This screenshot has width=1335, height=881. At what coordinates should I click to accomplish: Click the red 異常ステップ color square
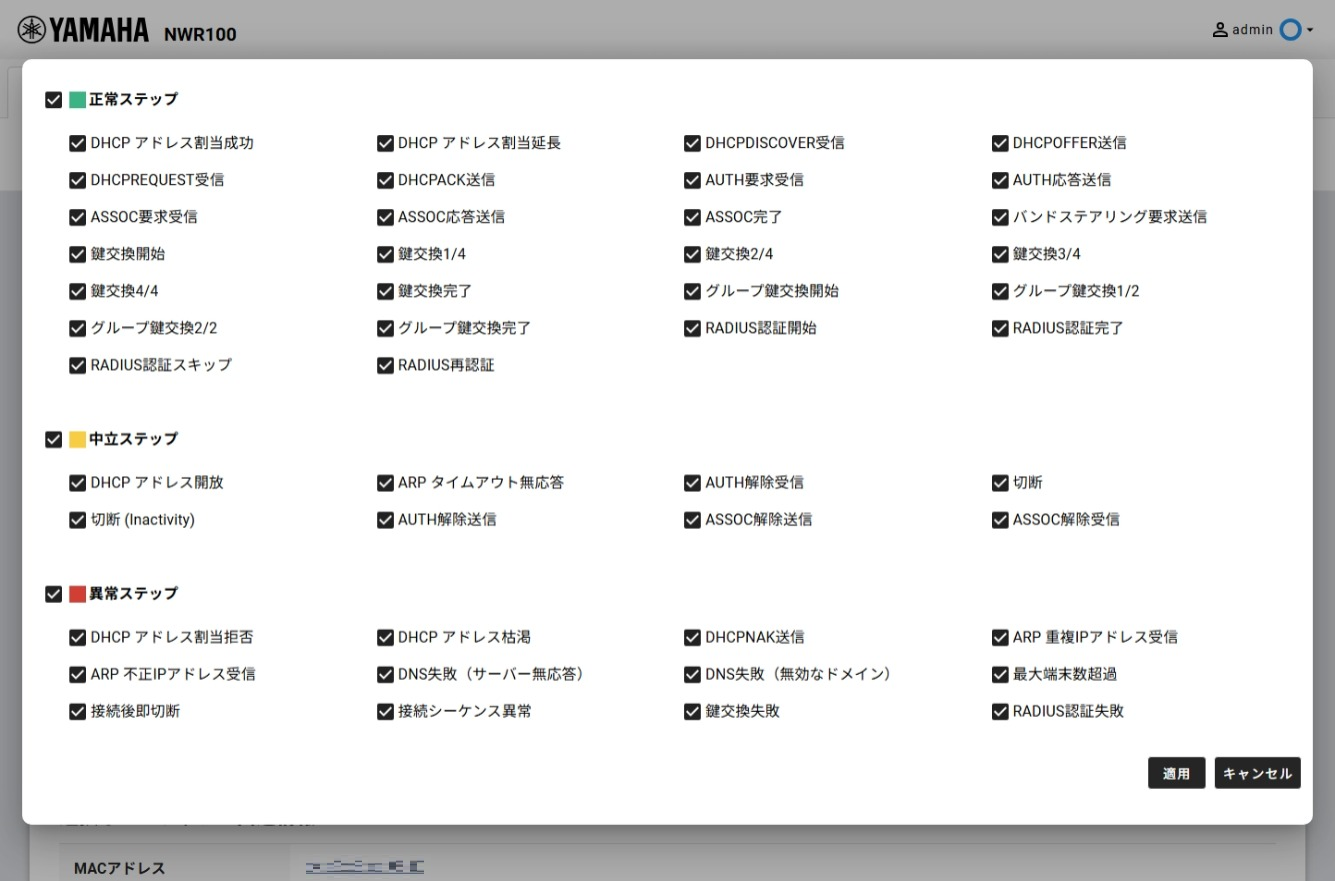coord(77,594)
